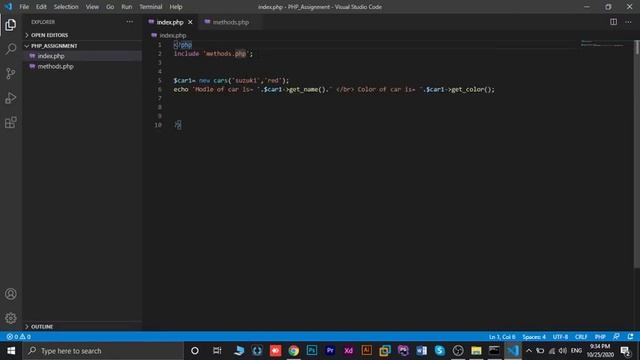This screenshot has height=360, width=640.
Task: Open the Go menu
Action: pyautogui.click(x=110, y=7)
